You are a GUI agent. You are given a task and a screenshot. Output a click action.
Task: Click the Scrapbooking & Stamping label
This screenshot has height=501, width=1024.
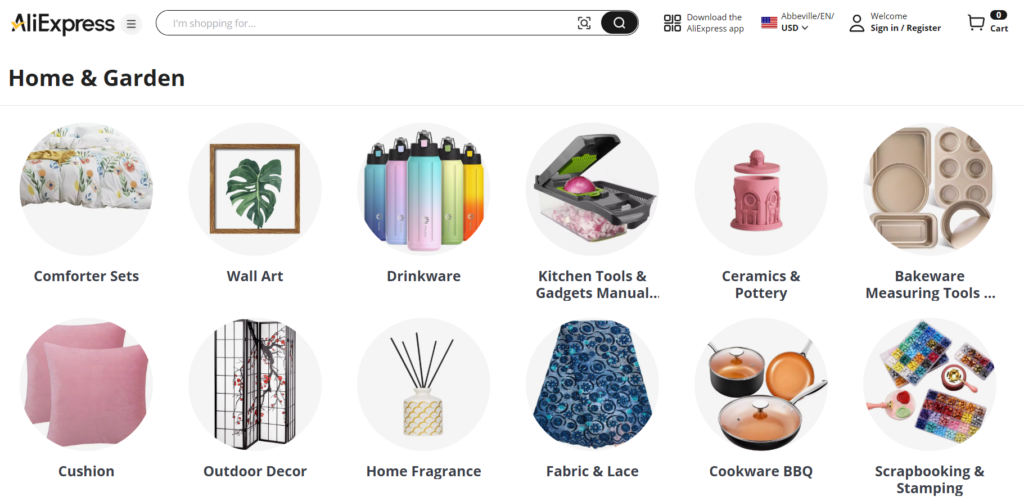point(929,479)
